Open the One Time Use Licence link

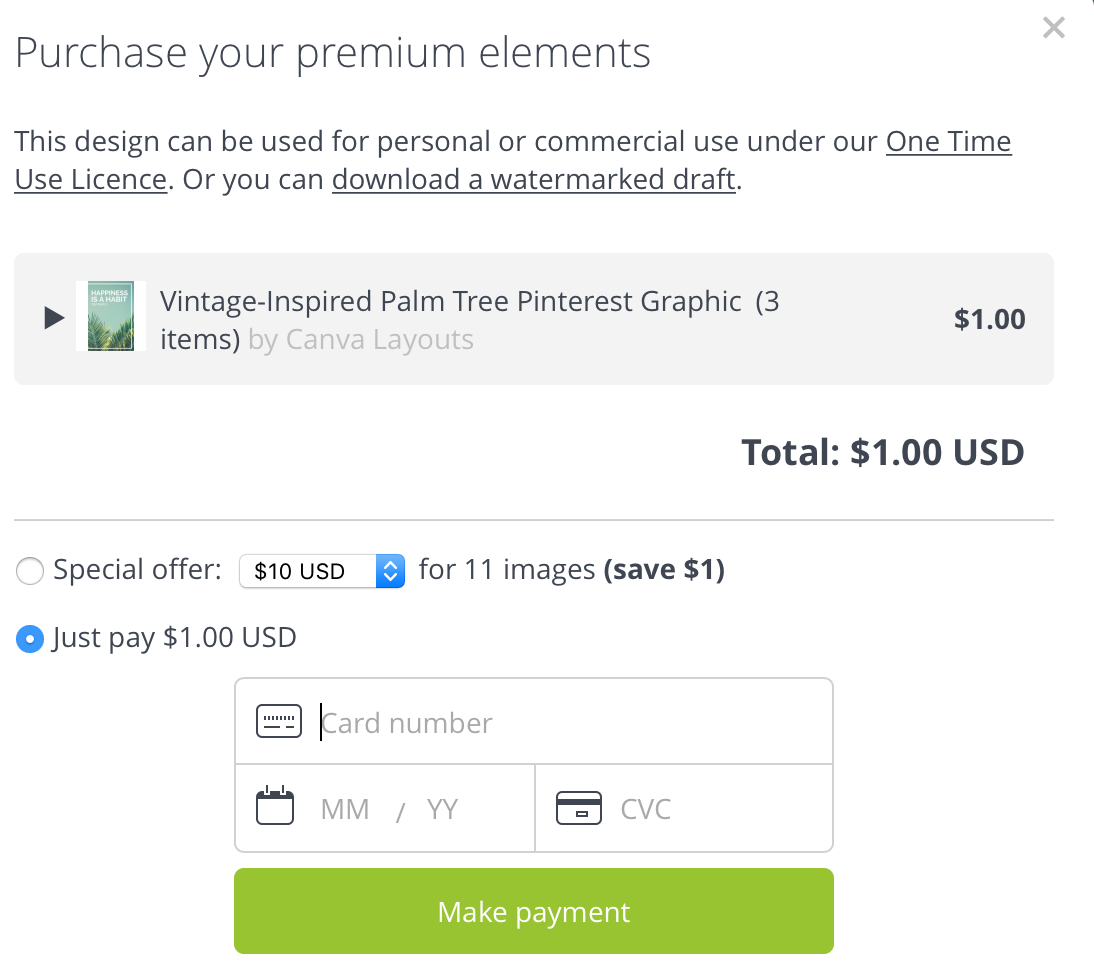click(x=513, y=160)
